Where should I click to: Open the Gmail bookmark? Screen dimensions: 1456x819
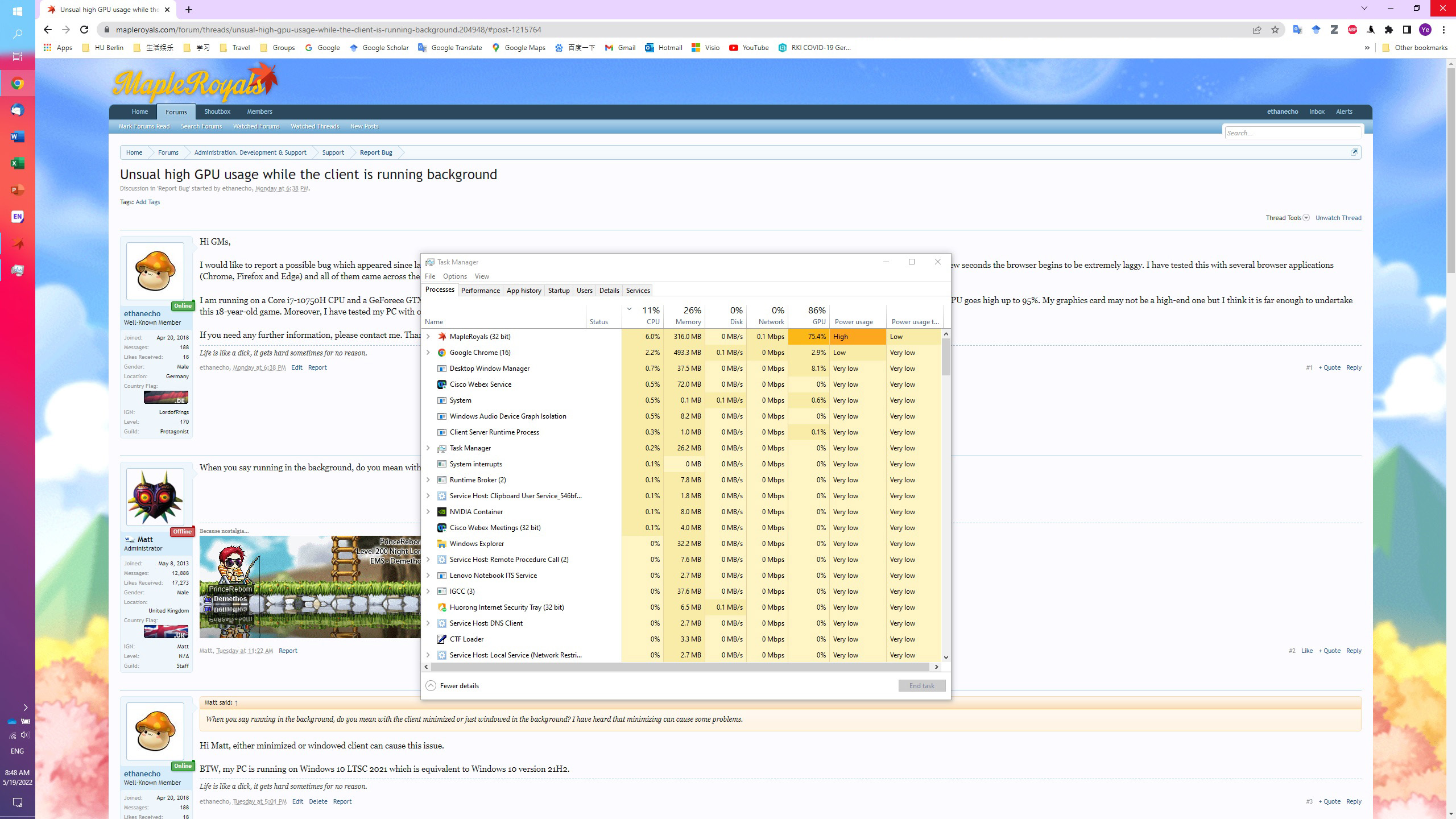point(620,48)
